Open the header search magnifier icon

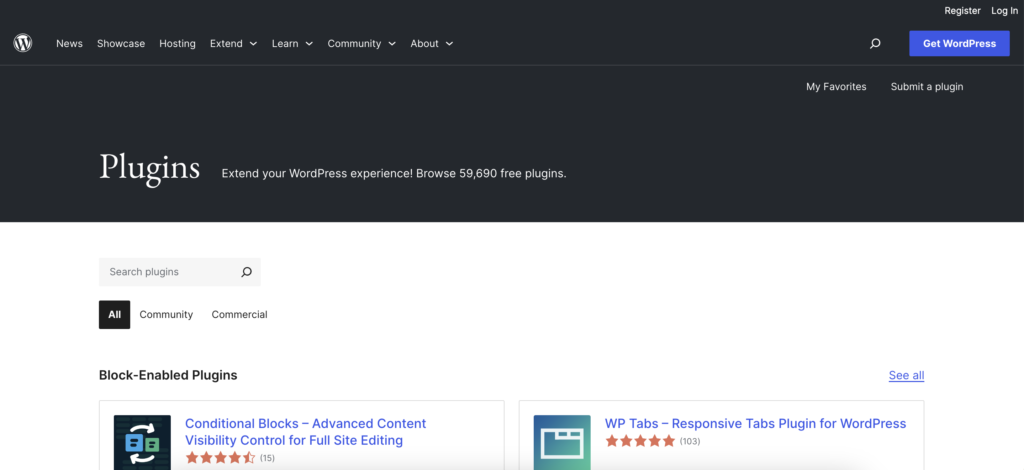[x=875, y=44]
